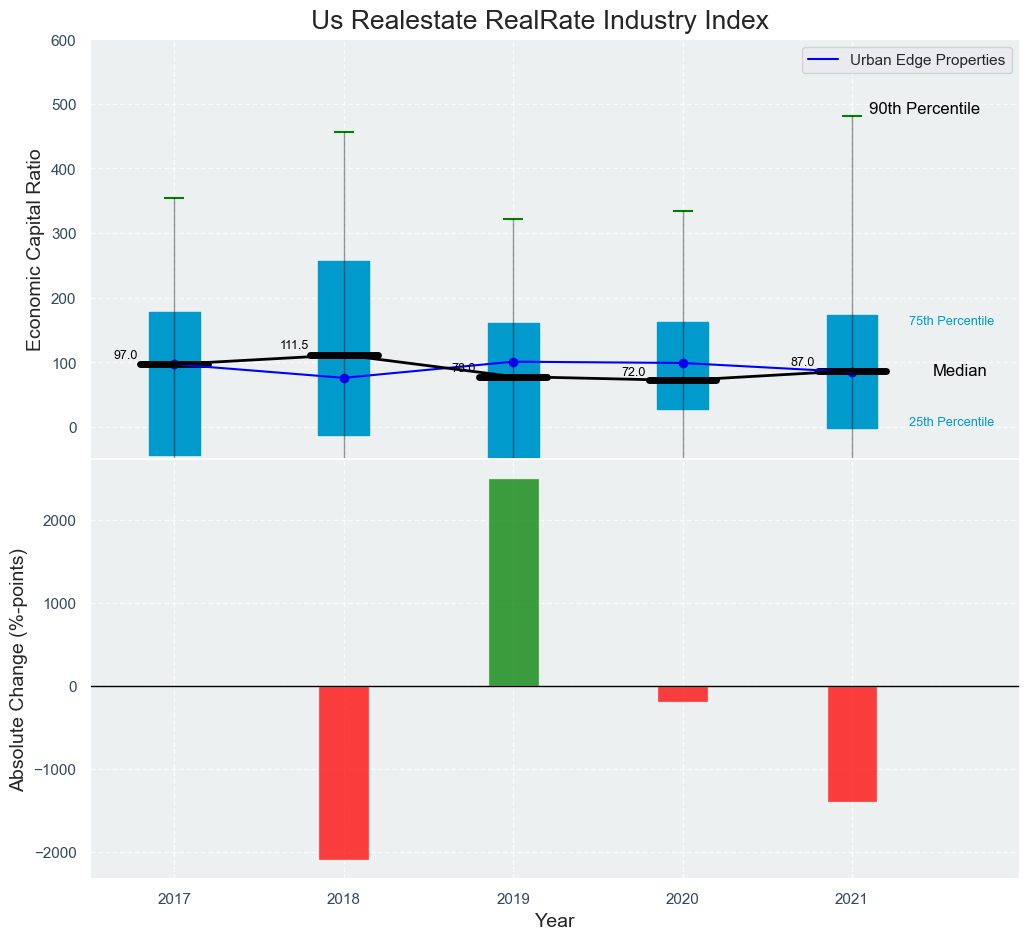
Task: Click the 2019 tick label on x-axis
Action: (513, 898)
